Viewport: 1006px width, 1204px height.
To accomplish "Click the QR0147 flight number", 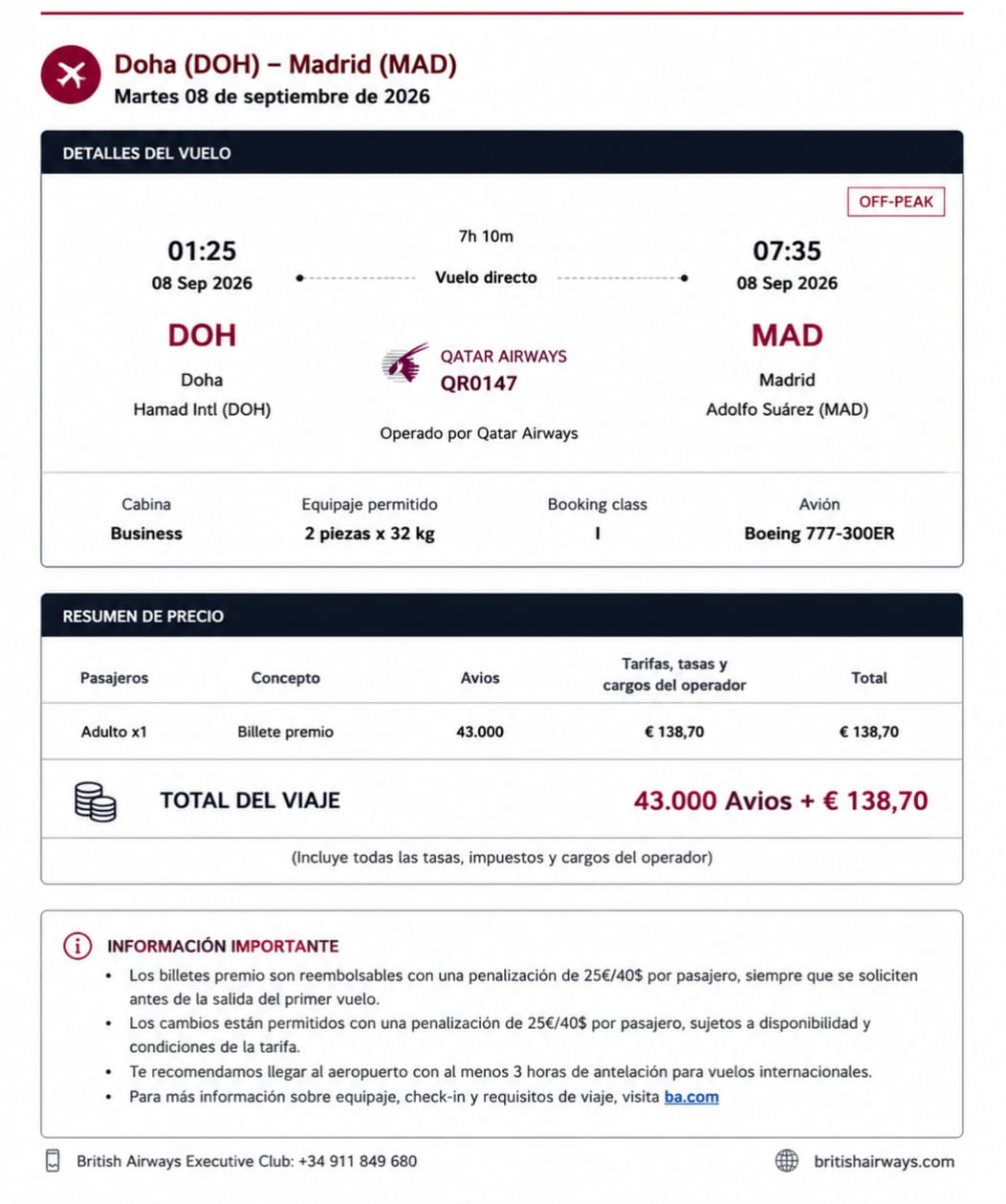I will 478,383.
